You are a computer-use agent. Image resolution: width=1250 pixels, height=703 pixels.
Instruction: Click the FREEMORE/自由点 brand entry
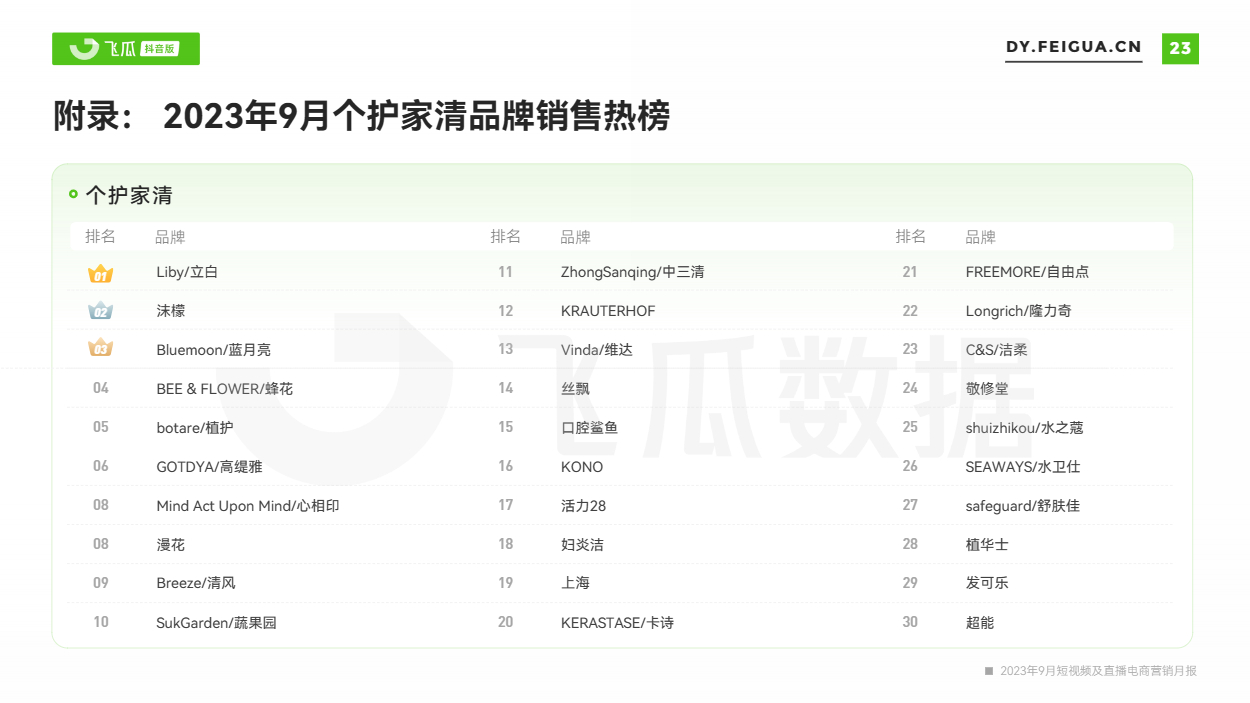tap(1027, 272)
